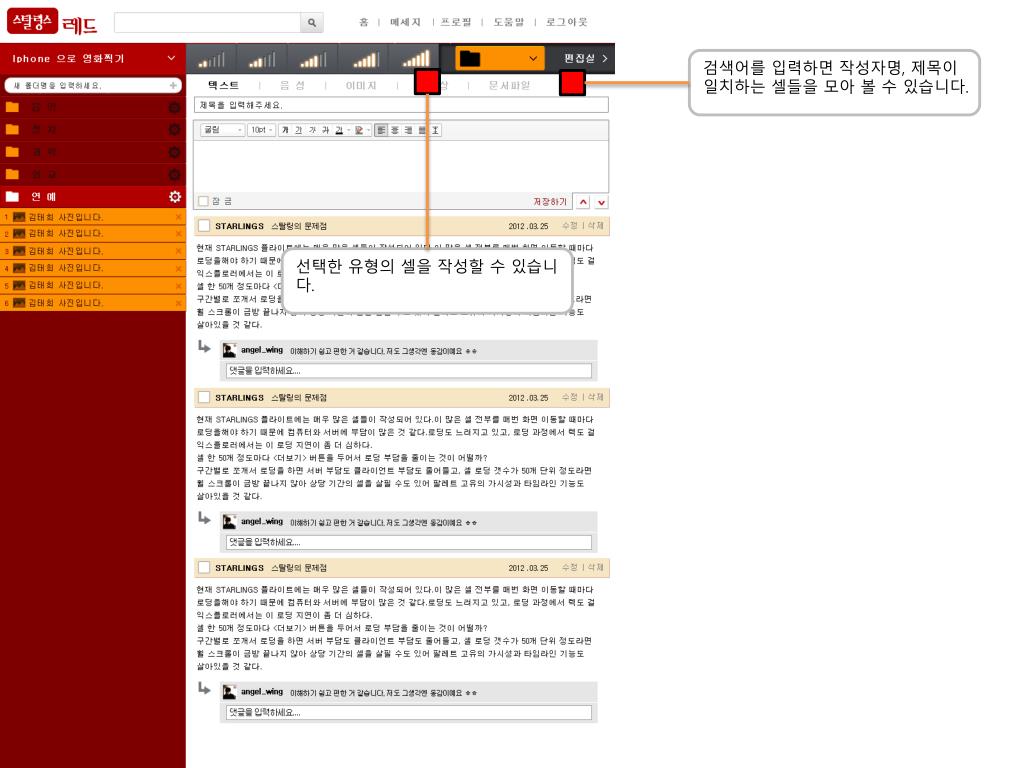
Task: Click 수정 on the first STARLINGS post
Action: point(569,225)
